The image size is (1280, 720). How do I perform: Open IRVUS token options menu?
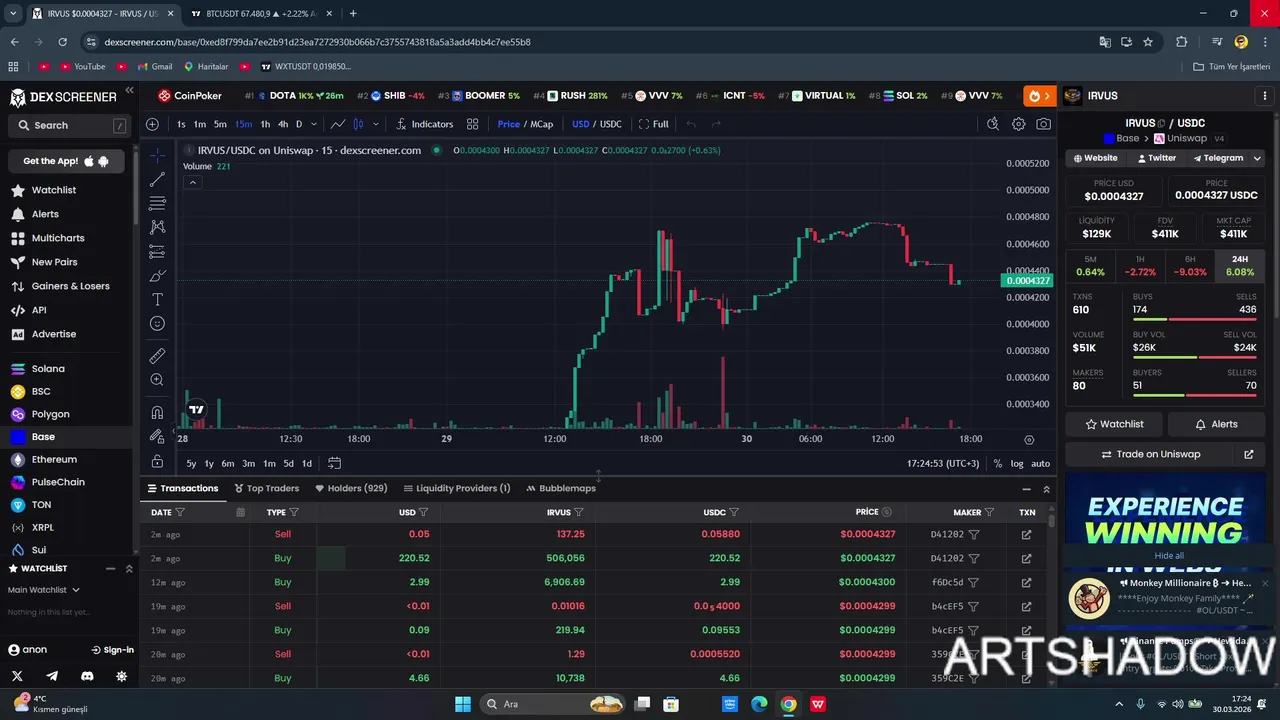(1264, 96)
